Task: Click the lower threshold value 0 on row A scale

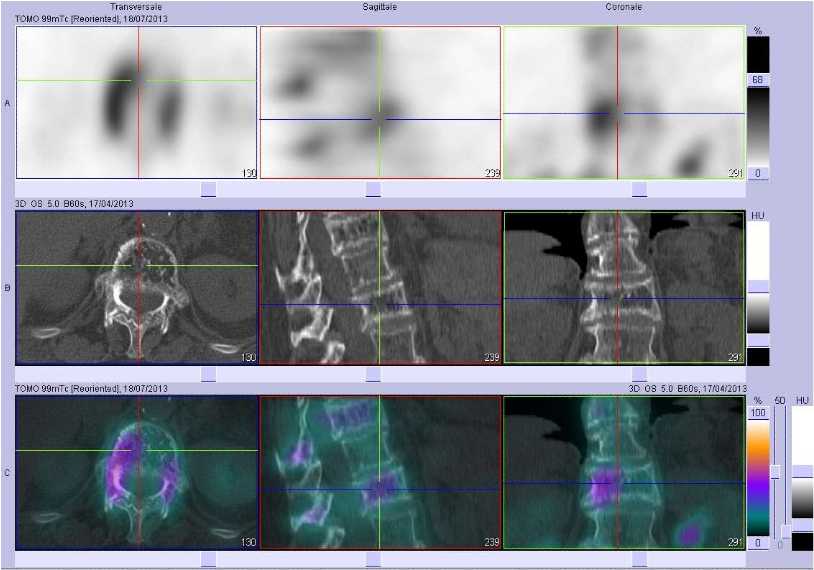Action: click(758, 173)
